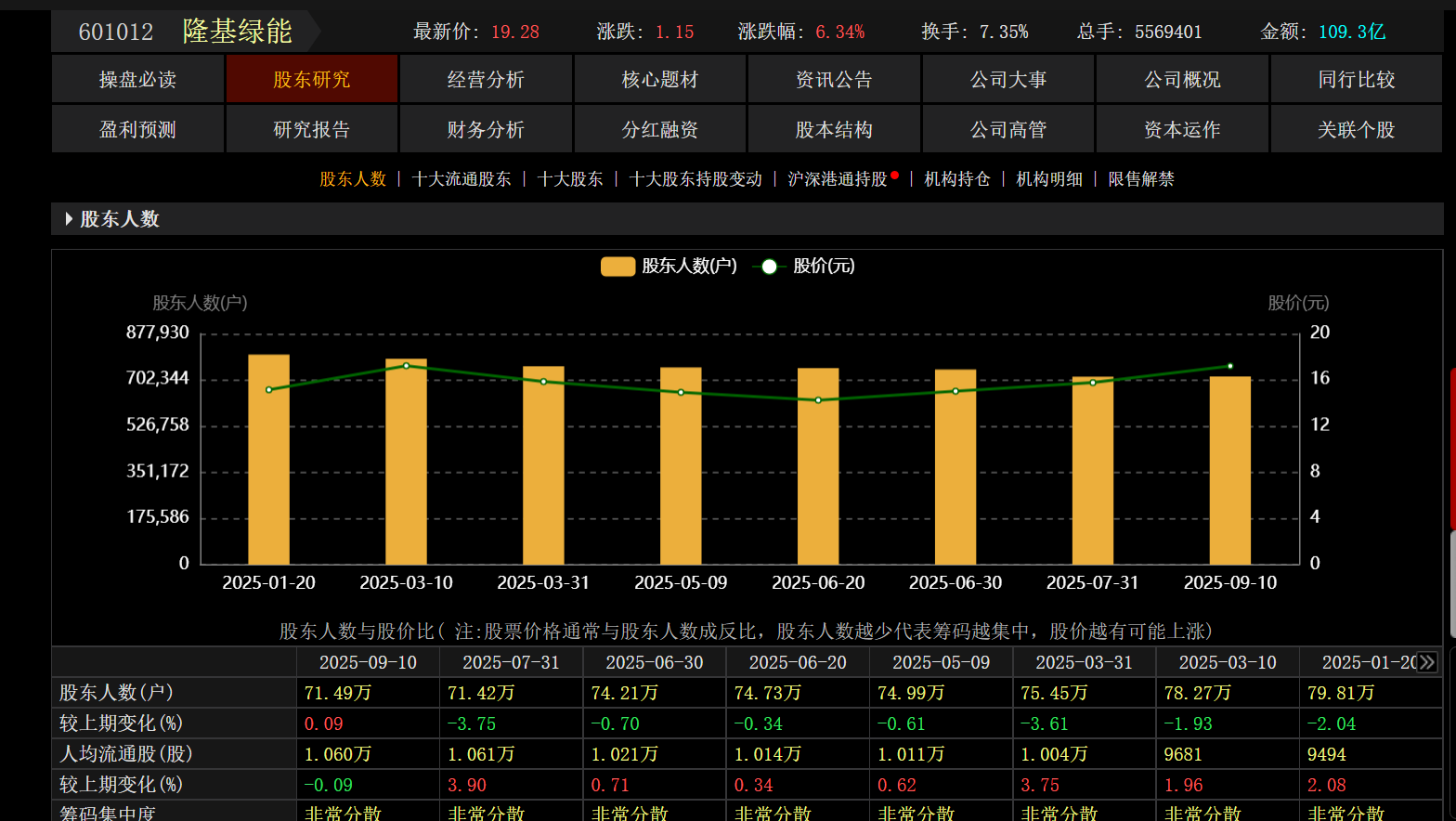Click the stock name 隆基绿能

point(238,31)
